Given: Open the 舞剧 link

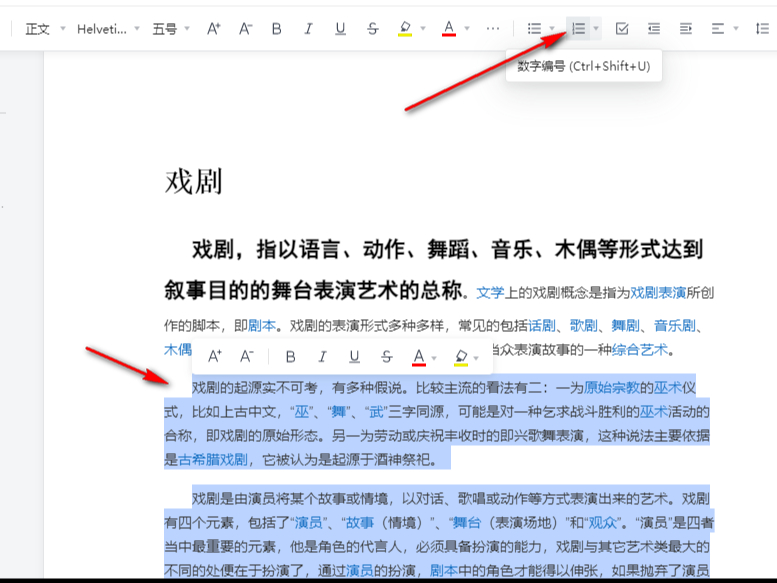Looking at the screenshot, I should click(x=625, y=325).
